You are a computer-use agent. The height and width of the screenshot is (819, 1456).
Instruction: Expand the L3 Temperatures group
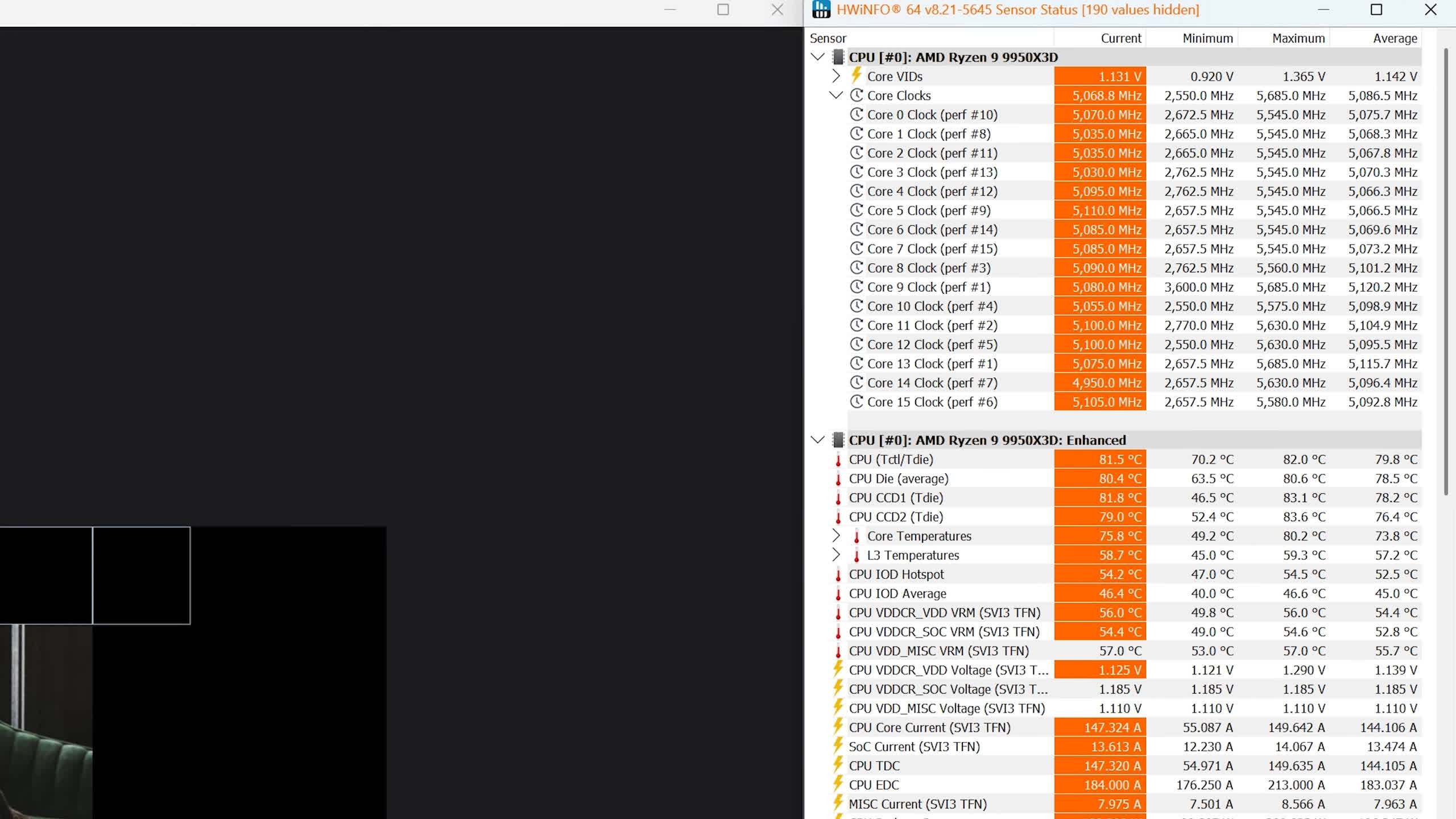click(x=835, y=555)
